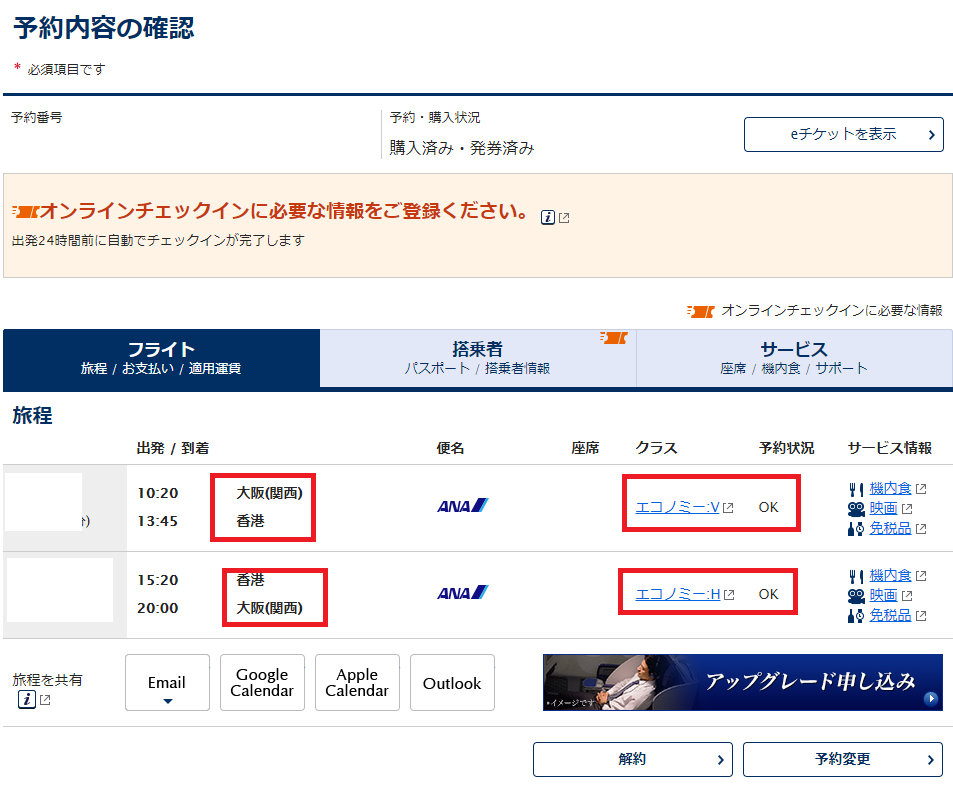Viewport: 953px width, 785px height.
Task: Select the フライト tab
Action: tap(161, 357)
